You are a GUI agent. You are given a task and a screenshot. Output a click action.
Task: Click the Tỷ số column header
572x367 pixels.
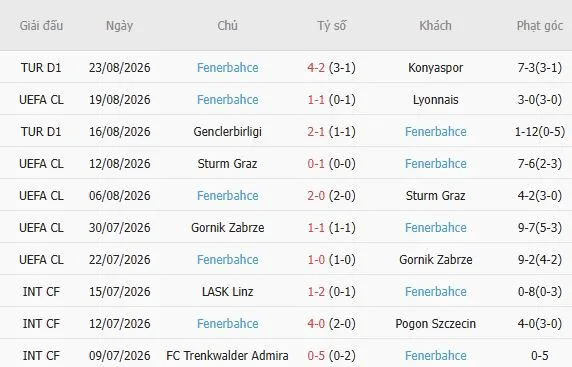pyautogui.click(x=331, y=26)
